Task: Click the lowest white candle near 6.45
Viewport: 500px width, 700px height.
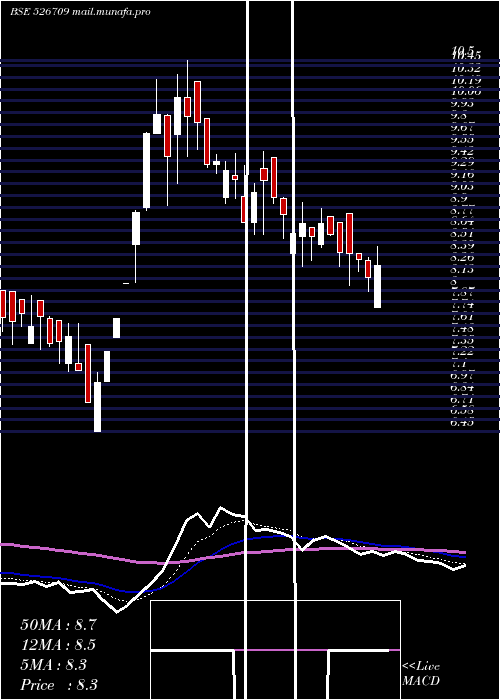Action: [97, 407]
